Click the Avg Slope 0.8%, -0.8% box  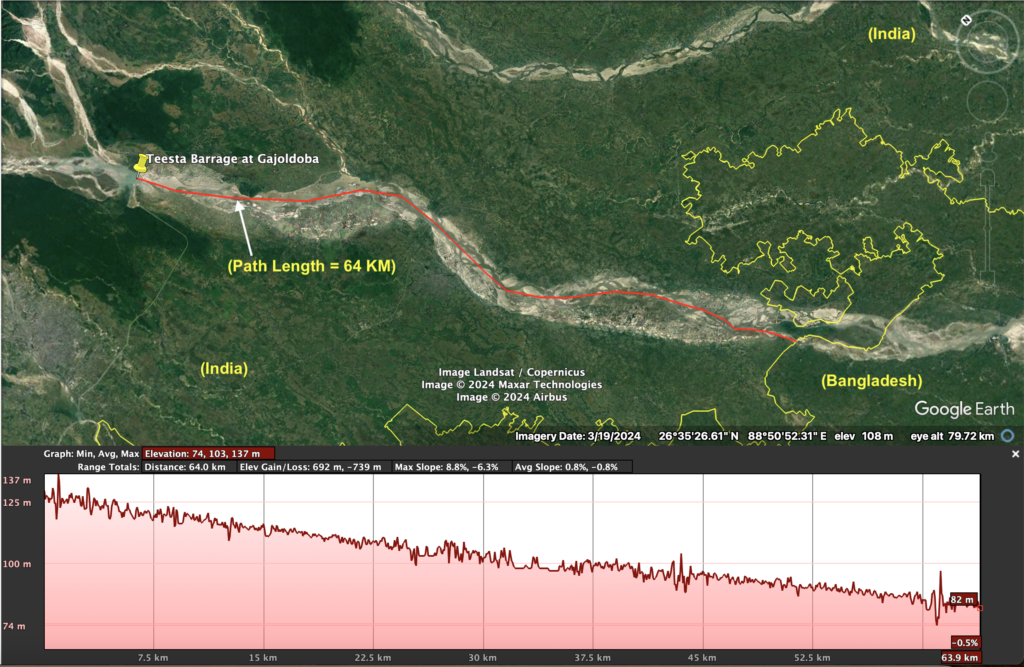point(570,466)
